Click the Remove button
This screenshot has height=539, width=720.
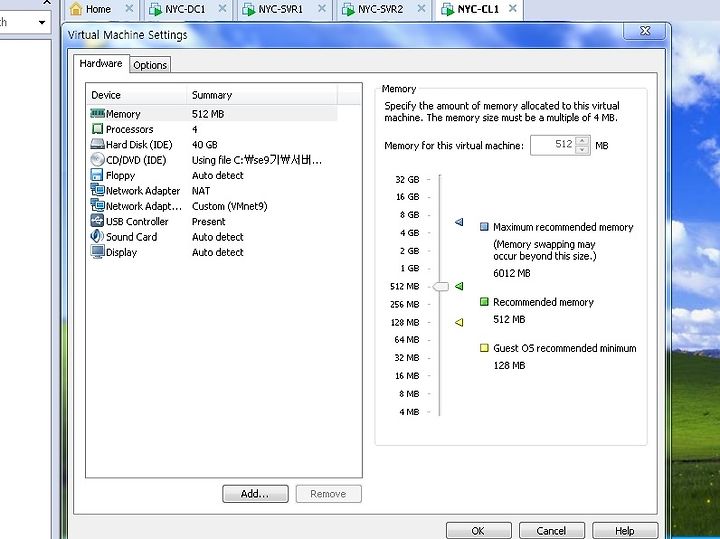pos(328,494)
